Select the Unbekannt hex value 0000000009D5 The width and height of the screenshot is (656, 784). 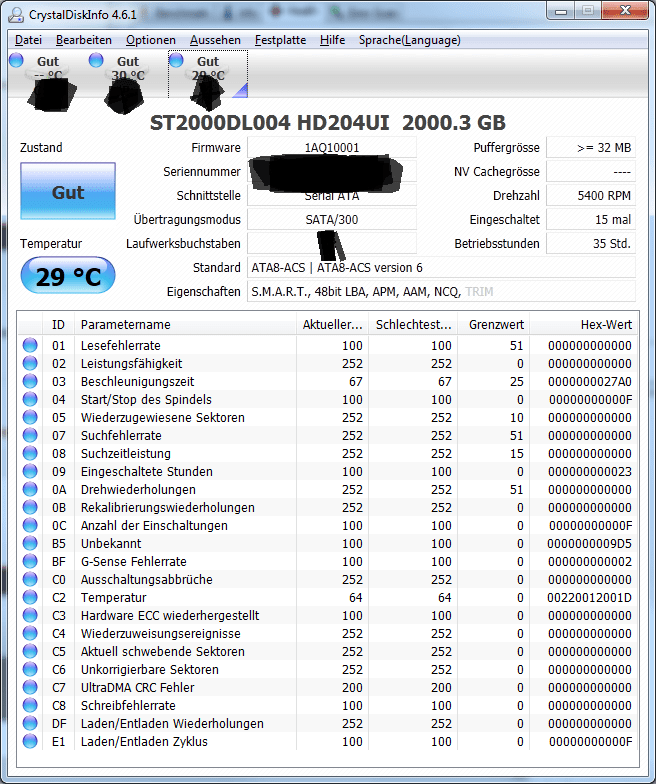pyautogui.click(x=590, y=544)
